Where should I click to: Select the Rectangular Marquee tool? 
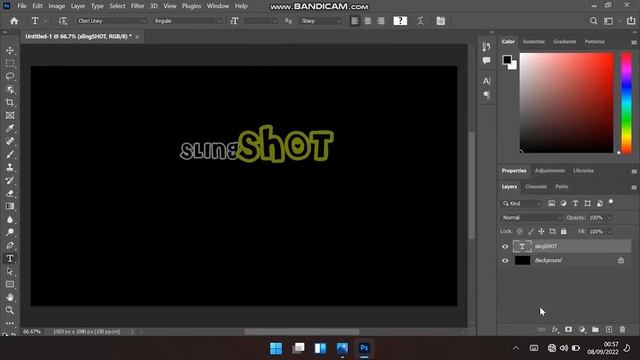pos(10,63)
